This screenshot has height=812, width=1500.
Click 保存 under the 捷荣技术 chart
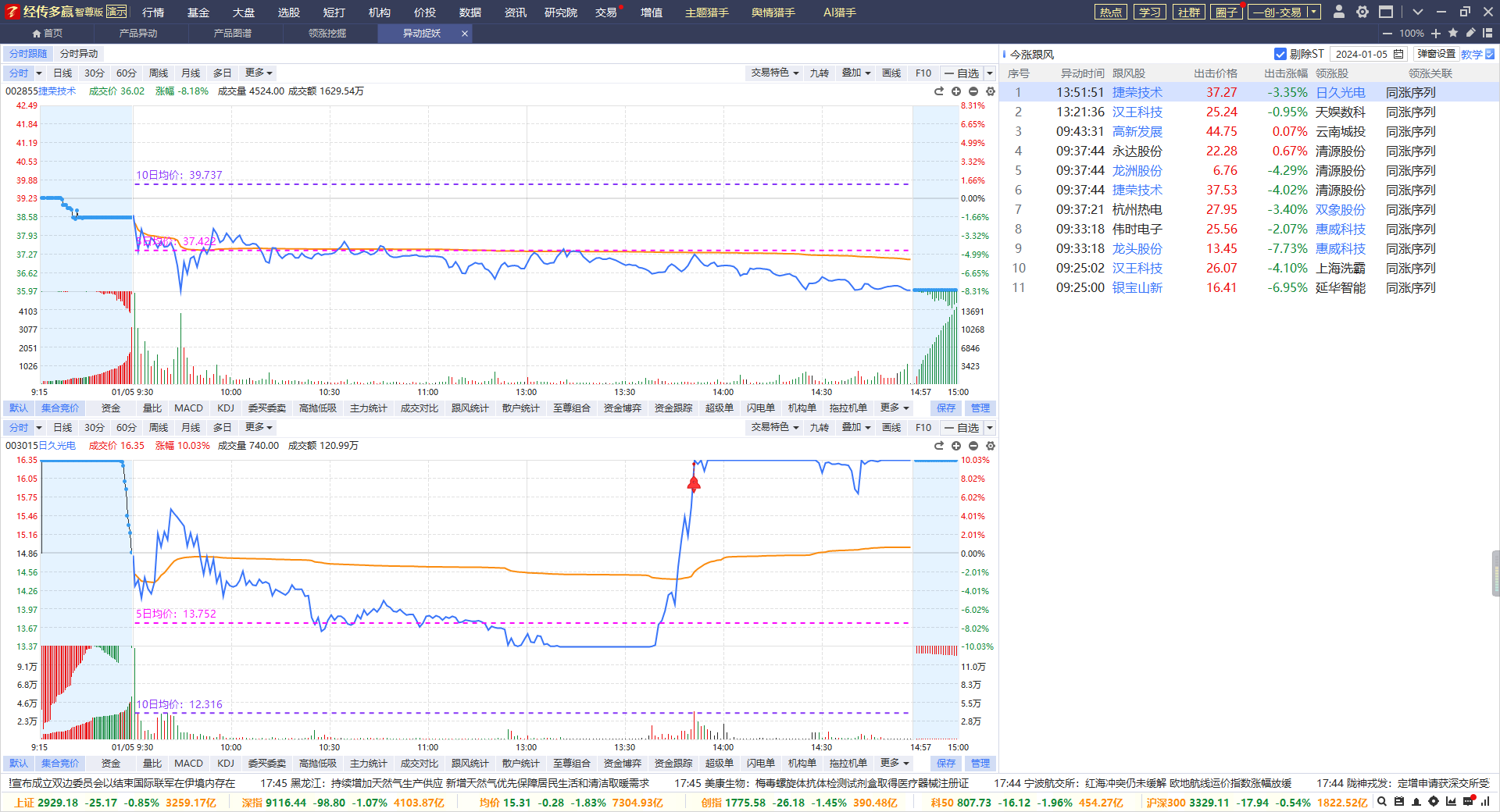coord(946,408)
